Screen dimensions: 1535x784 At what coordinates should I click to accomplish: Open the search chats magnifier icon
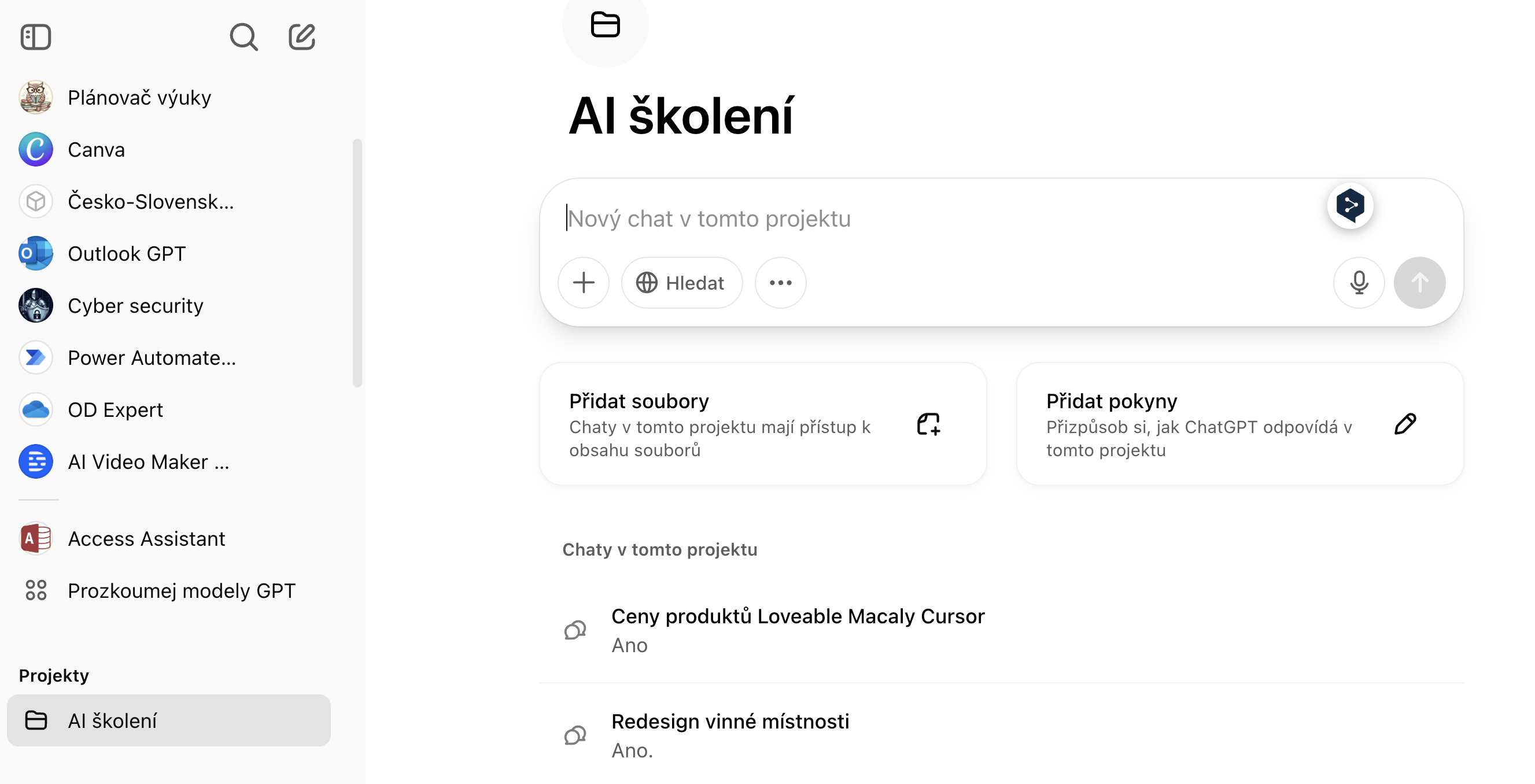tap(243, 37)
